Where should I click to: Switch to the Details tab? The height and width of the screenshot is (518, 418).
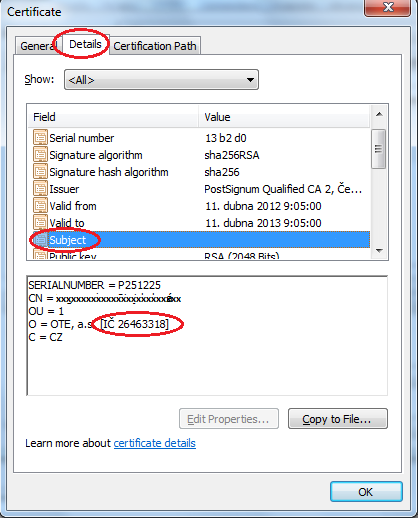coord(85,44)
